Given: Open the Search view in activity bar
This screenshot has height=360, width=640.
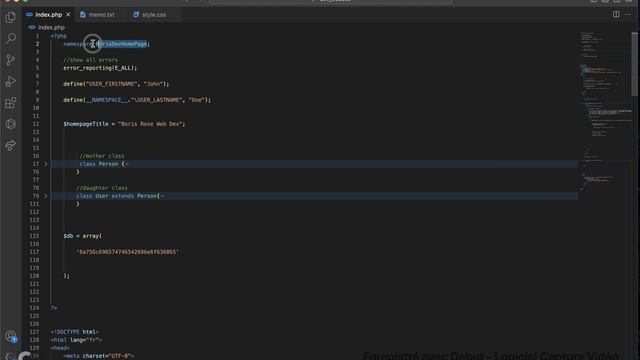Looking at the screenshot, I should click(11, 38).
